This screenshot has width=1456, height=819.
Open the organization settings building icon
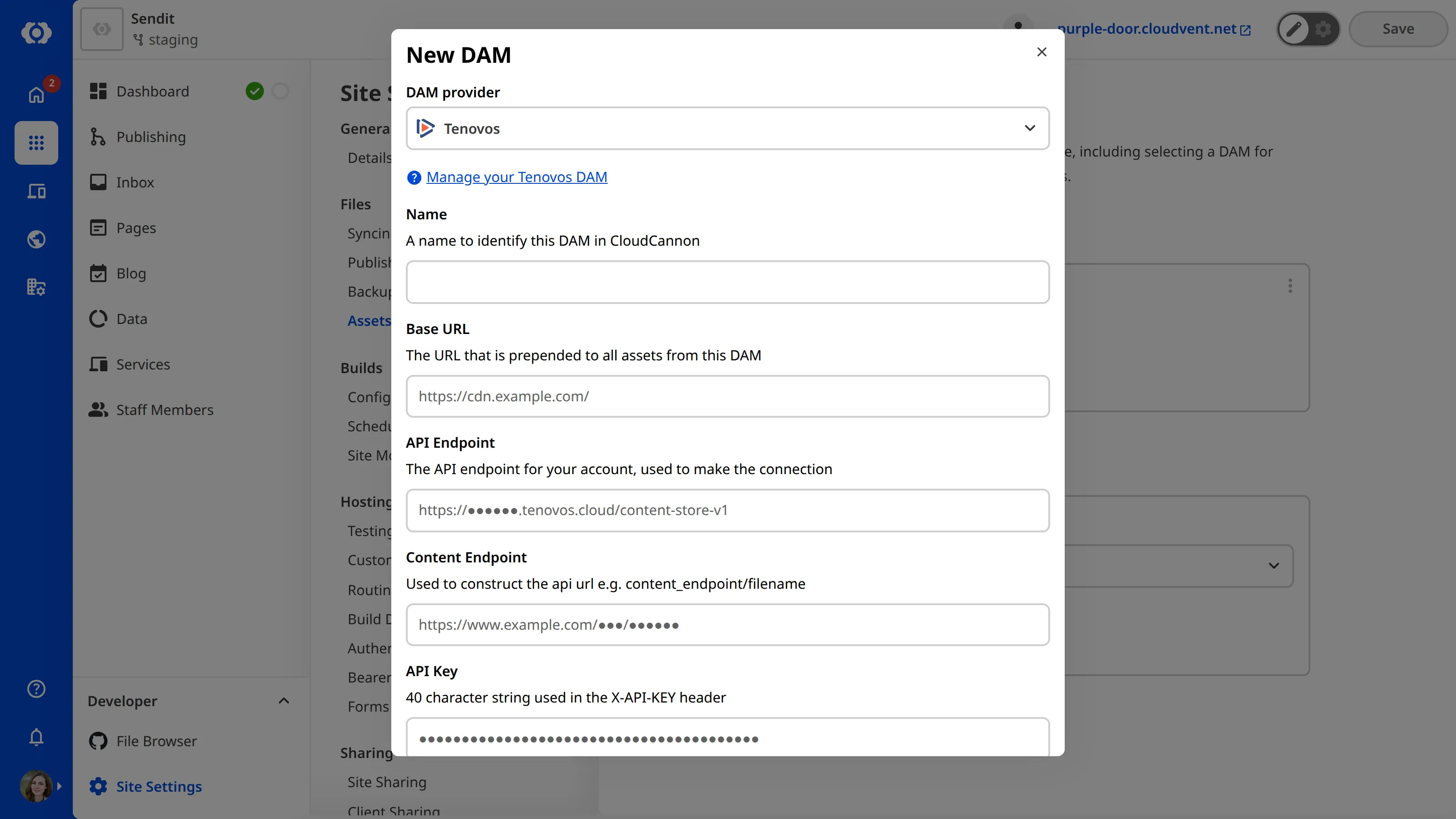pos(36,287)
